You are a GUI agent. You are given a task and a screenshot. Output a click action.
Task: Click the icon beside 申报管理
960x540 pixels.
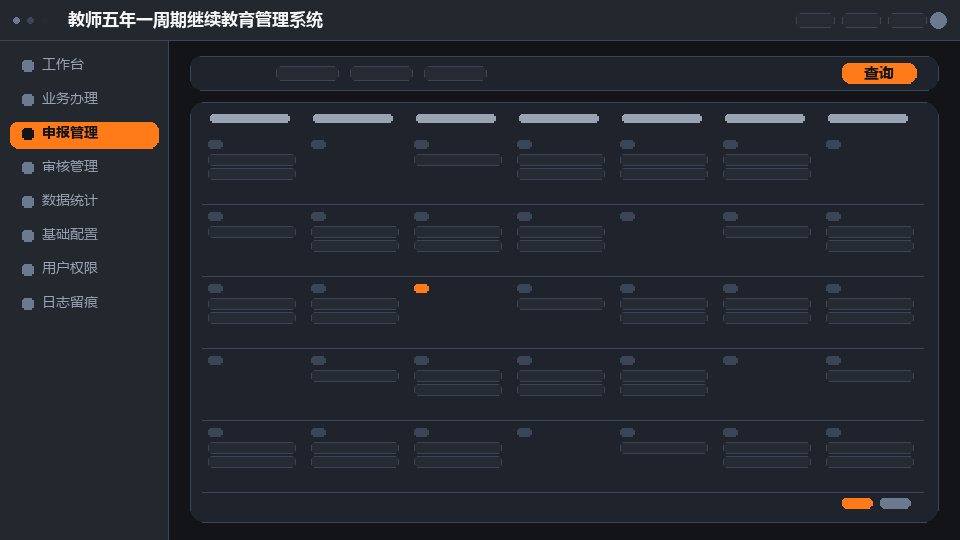pyautogui.click(x=28, y=133)
